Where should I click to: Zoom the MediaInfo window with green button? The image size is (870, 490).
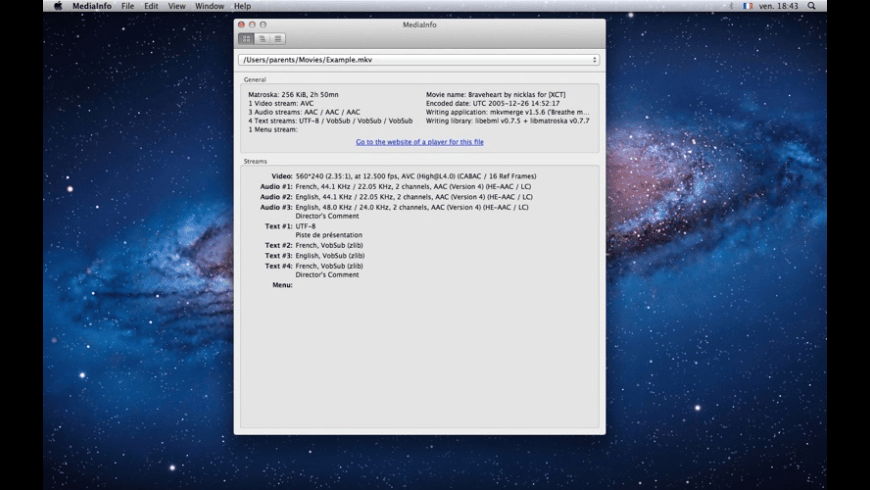click(x=263, y=24)
